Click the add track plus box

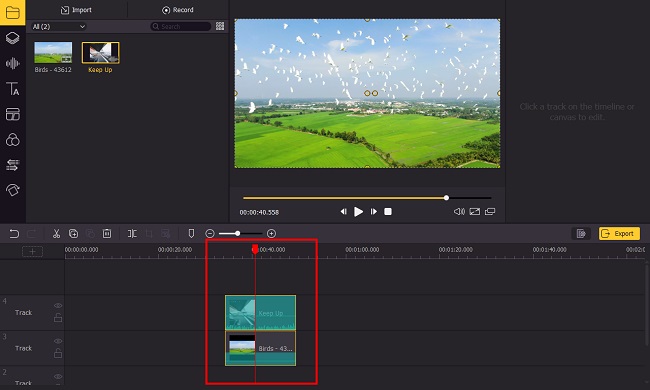click(x=32, y=251)
